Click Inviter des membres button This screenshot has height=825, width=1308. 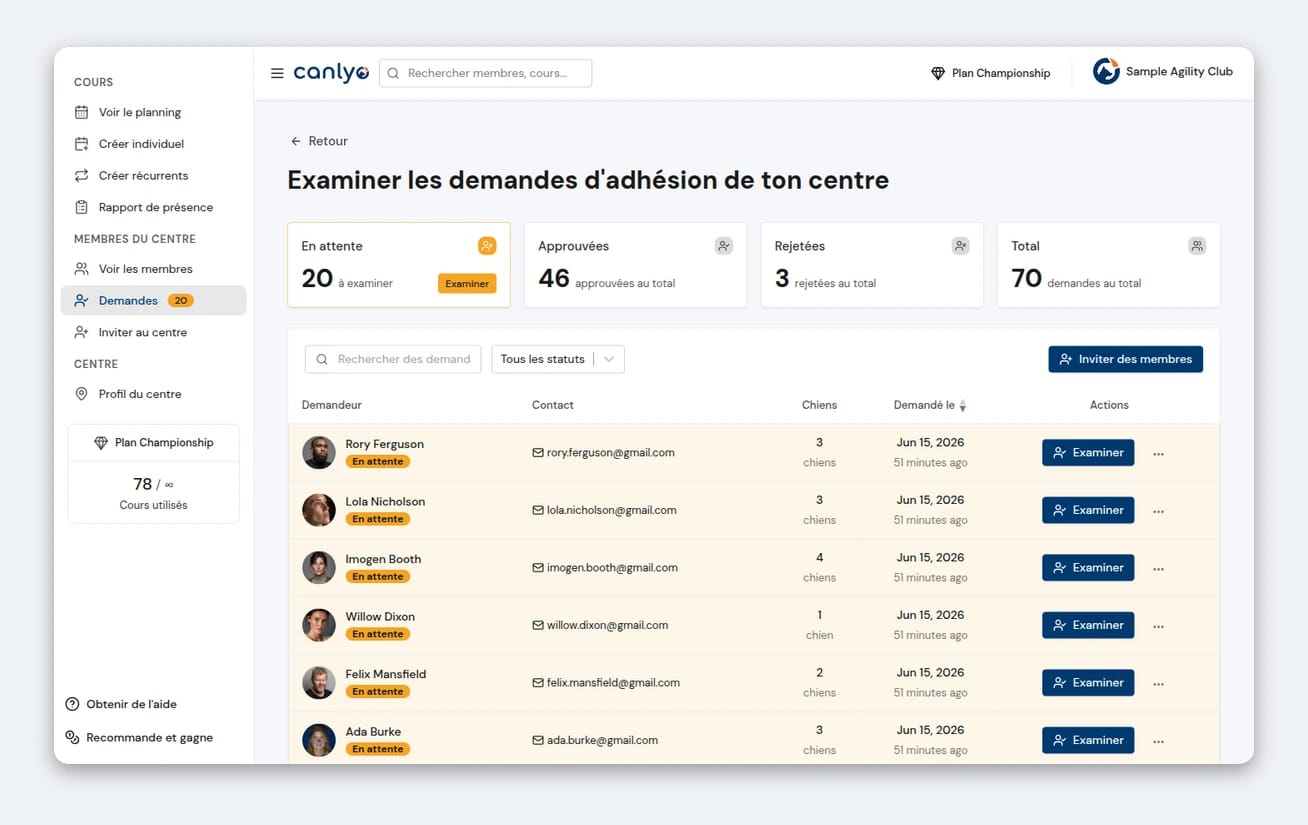pyautogui.click(x=1125, y=359)
